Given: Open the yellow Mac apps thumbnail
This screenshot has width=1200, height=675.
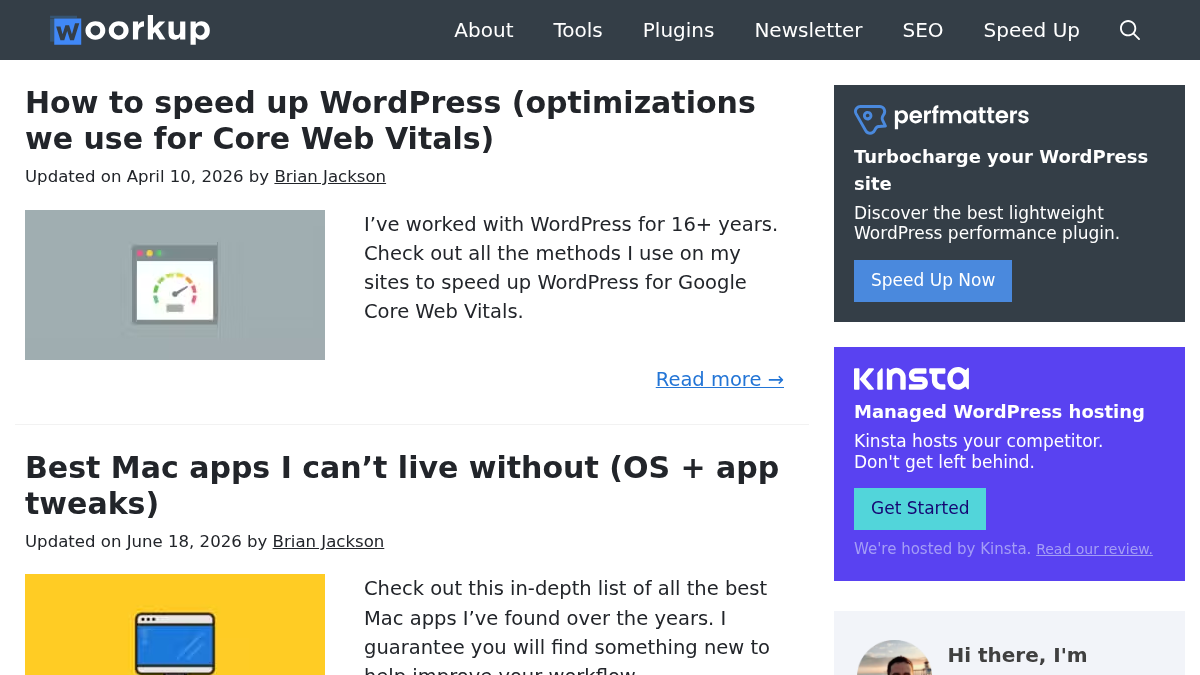Looking at the screenshot, I should click(175, 624).
